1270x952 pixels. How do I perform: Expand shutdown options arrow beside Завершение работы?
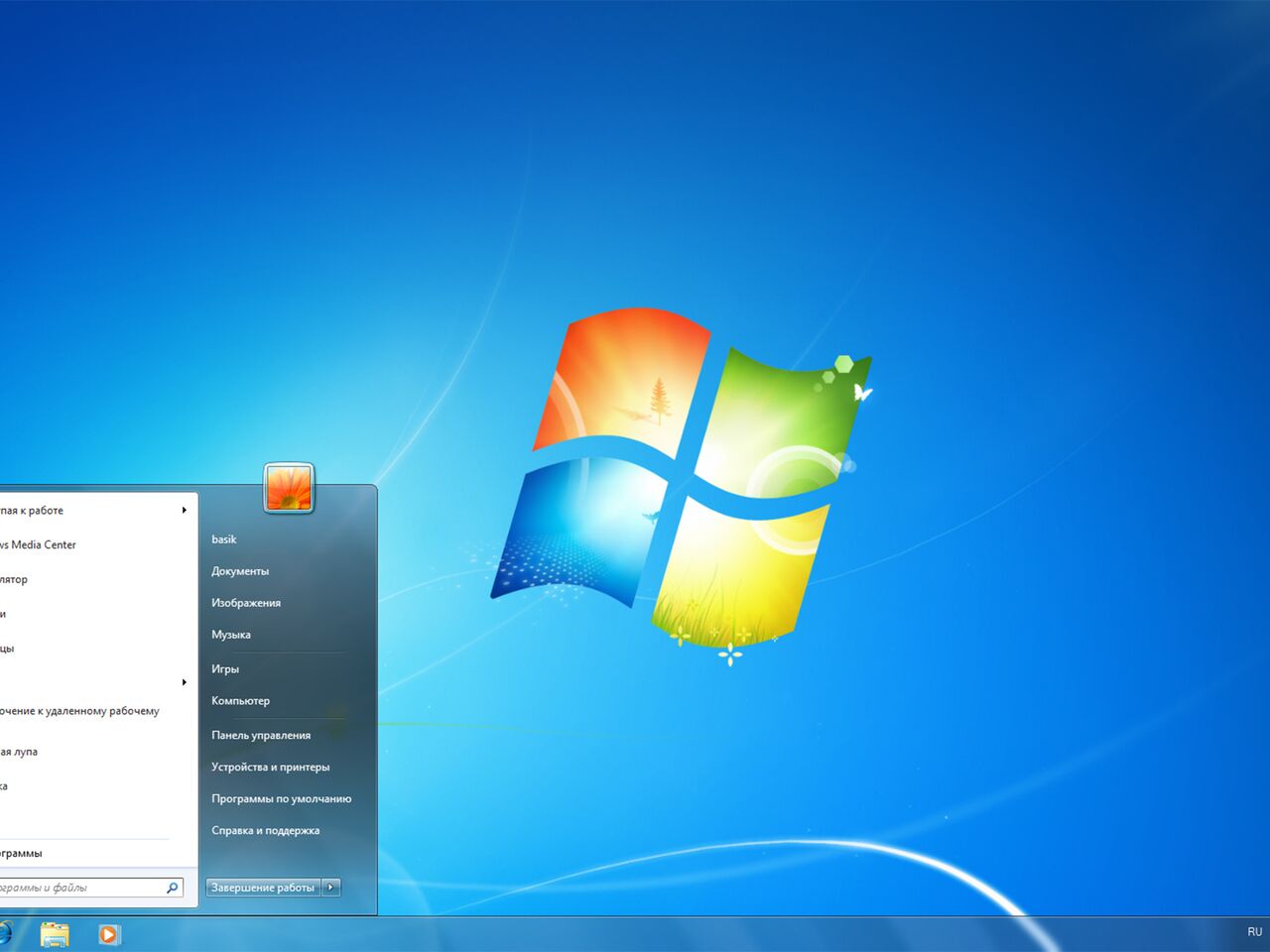(331, 888)
